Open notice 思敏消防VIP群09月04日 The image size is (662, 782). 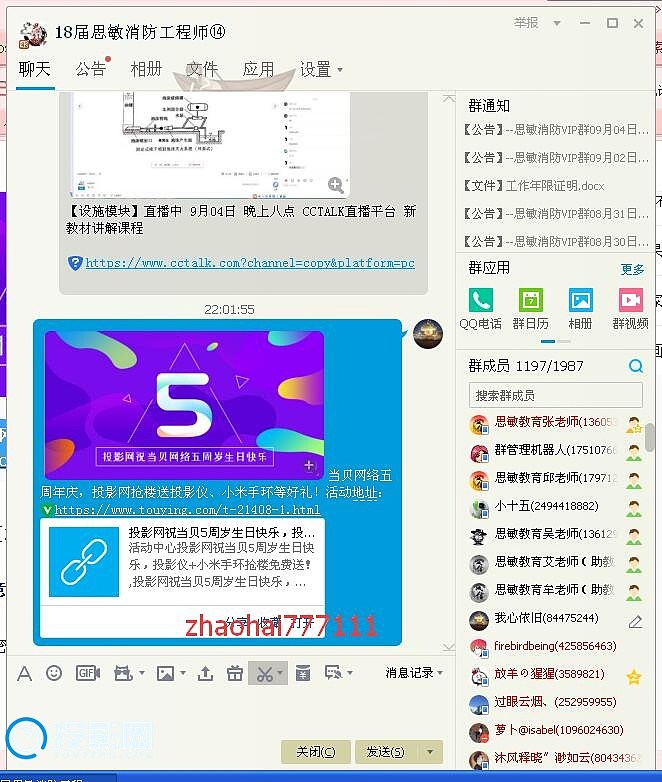(555, 130)
